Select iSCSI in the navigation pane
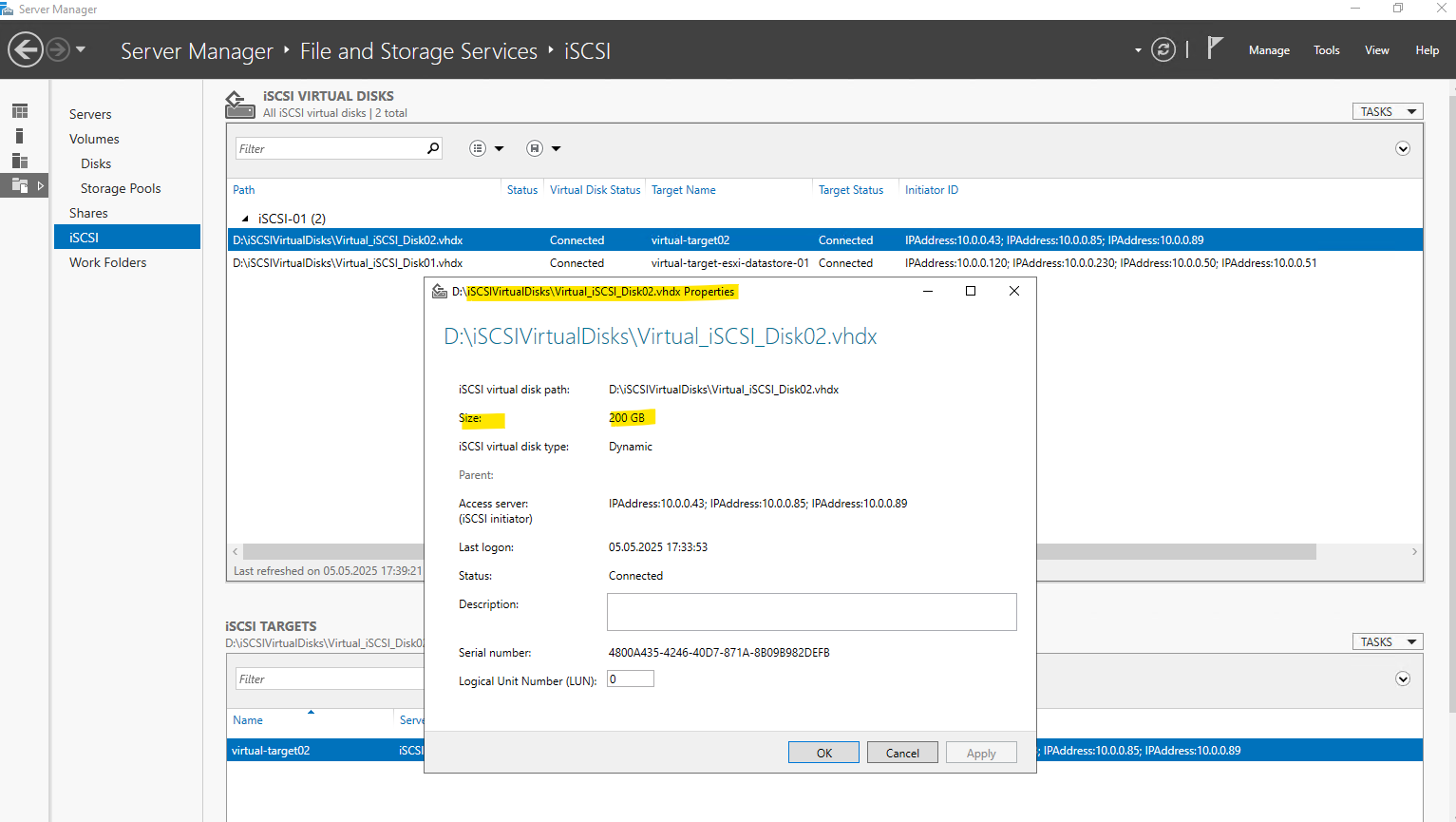The image size is (1456, 822). pyautogui.click(x=127, y=238)
